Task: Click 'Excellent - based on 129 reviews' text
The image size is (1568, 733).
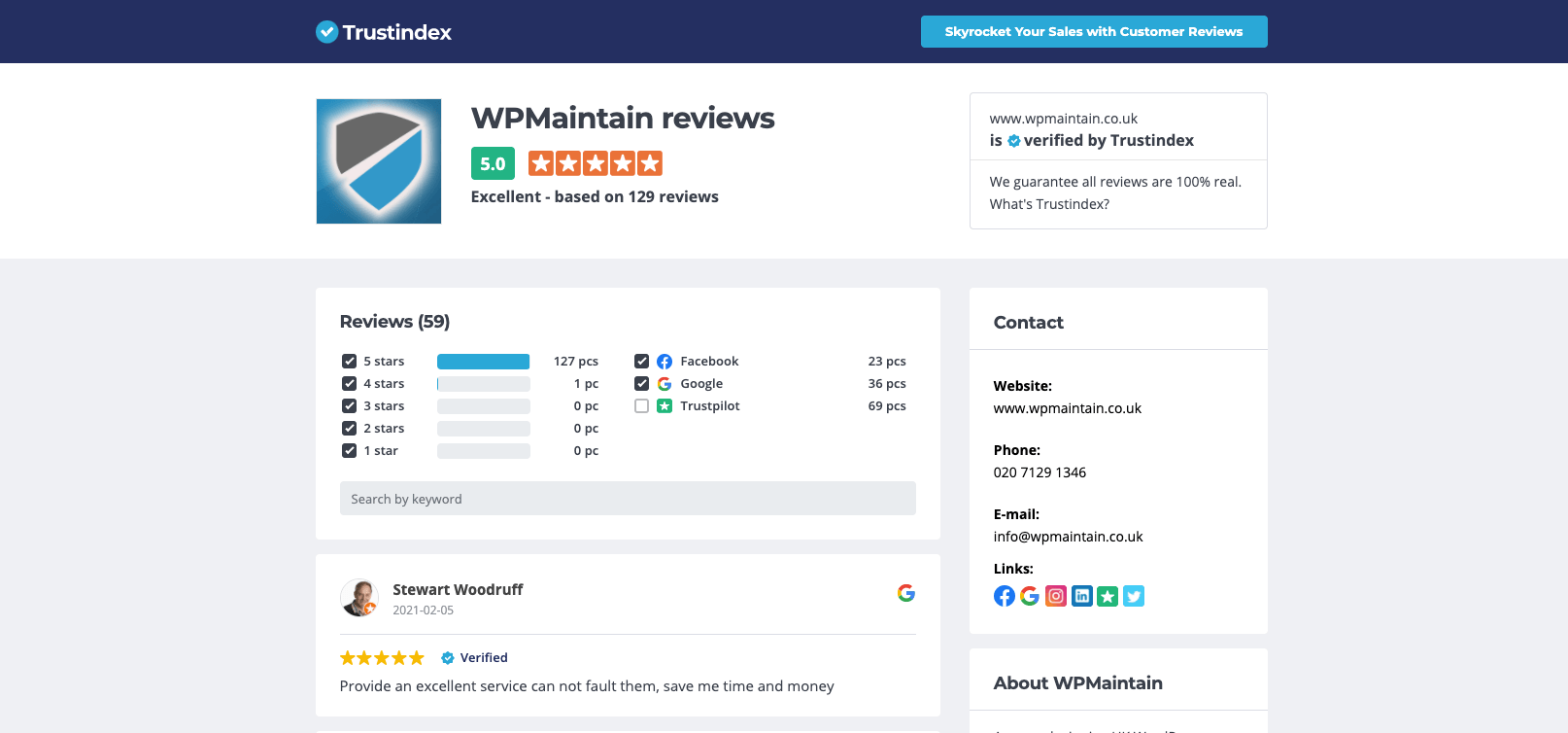Action: [x=595, y=196]
